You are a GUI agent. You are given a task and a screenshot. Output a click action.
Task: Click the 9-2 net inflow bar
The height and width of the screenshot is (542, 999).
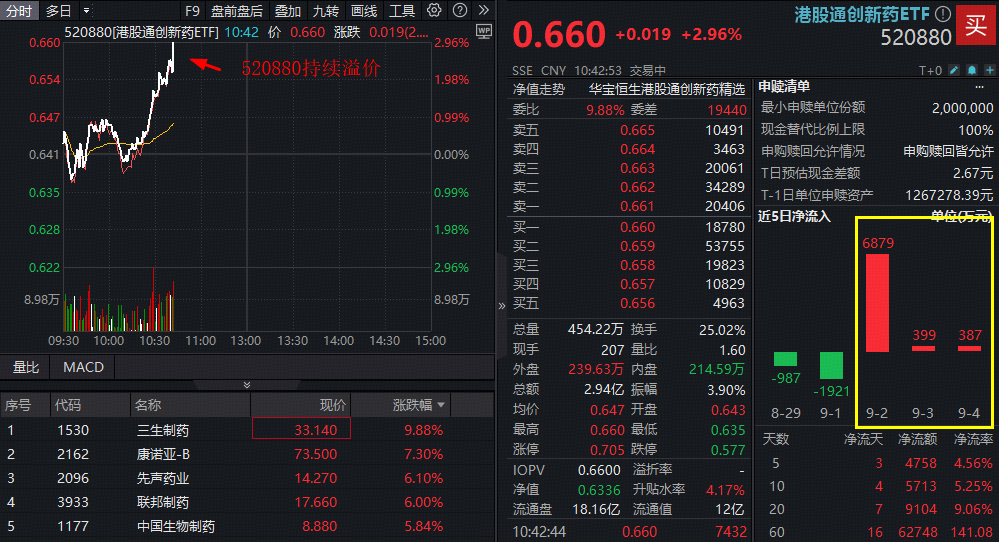[876, 302]
